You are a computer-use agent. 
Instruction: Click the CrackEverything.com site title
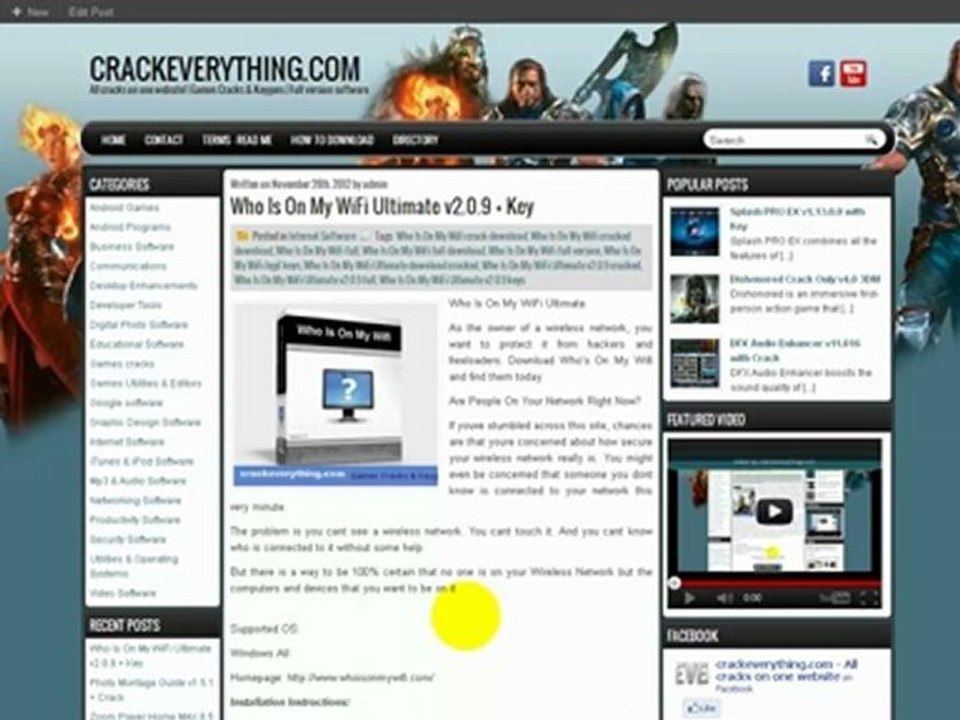[x=225, y=68]
